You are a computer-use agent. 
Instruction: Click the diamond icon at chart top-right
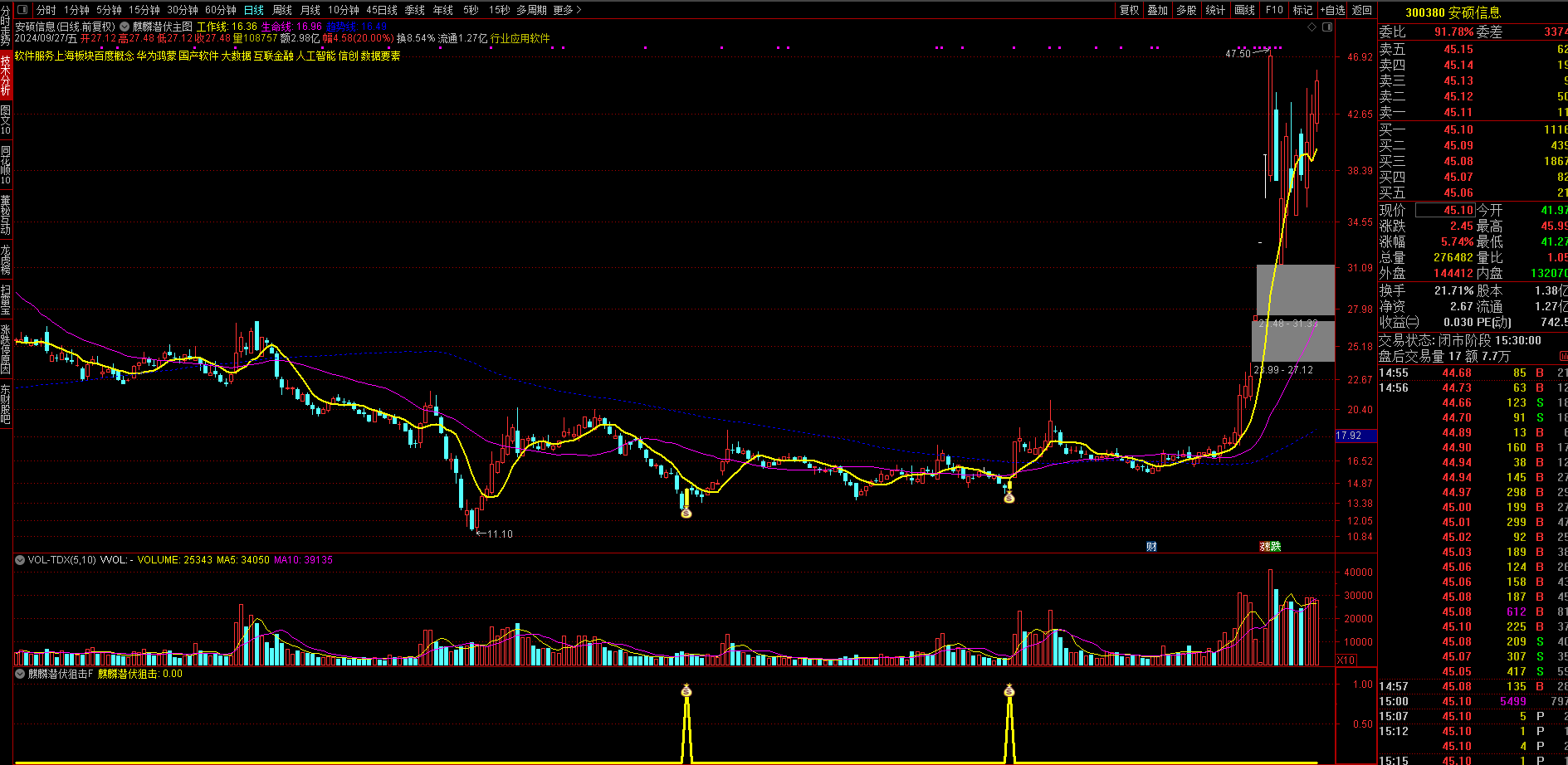tap(1312, 27)
